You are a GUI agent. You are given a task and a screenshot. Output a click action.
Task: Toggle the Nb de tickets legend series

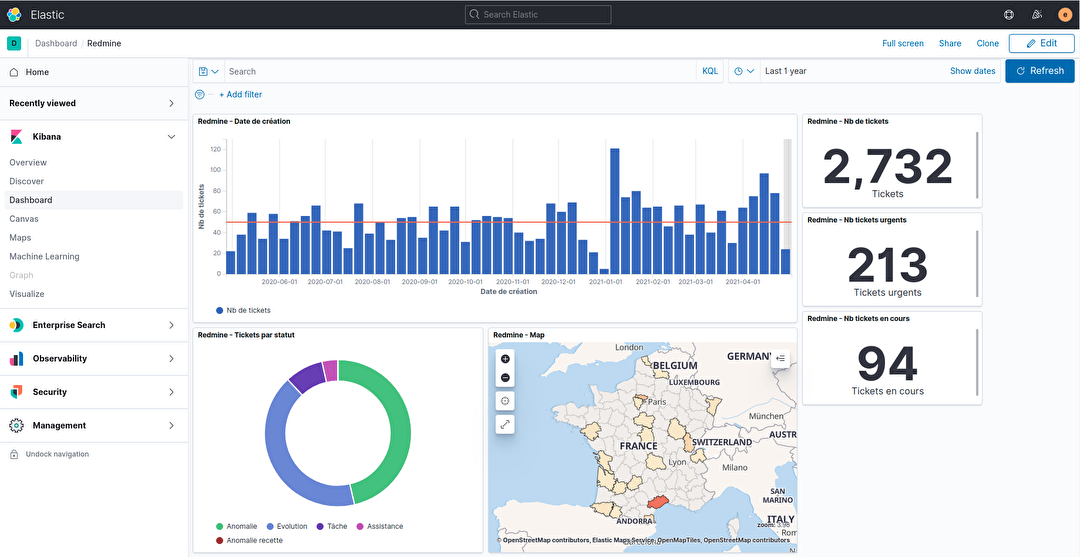coord(243,310)
